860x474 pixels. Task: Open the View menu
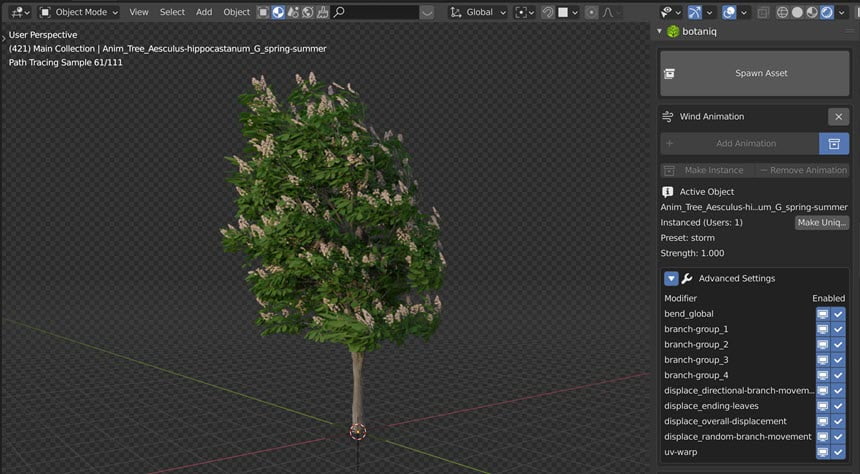(x=139, y=12)
